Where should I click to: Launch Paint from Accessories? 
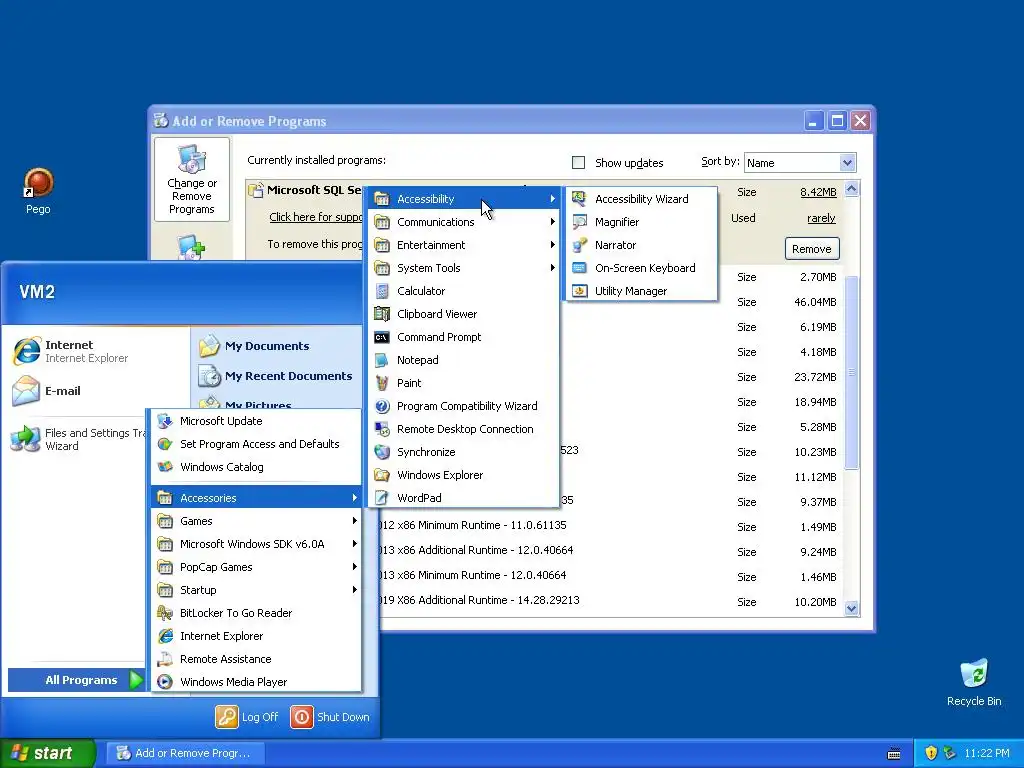463,383
